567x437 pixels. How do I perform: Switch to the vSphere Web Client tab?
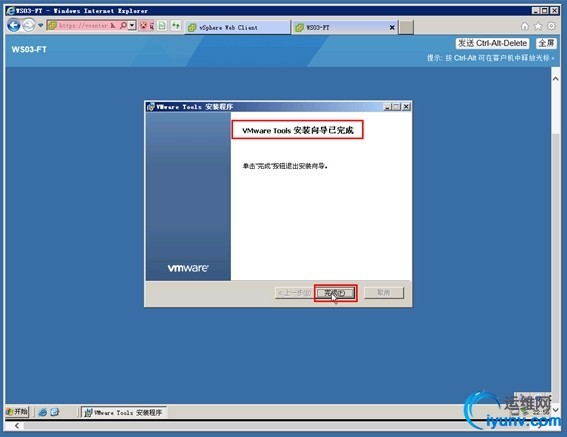[238, 27]
